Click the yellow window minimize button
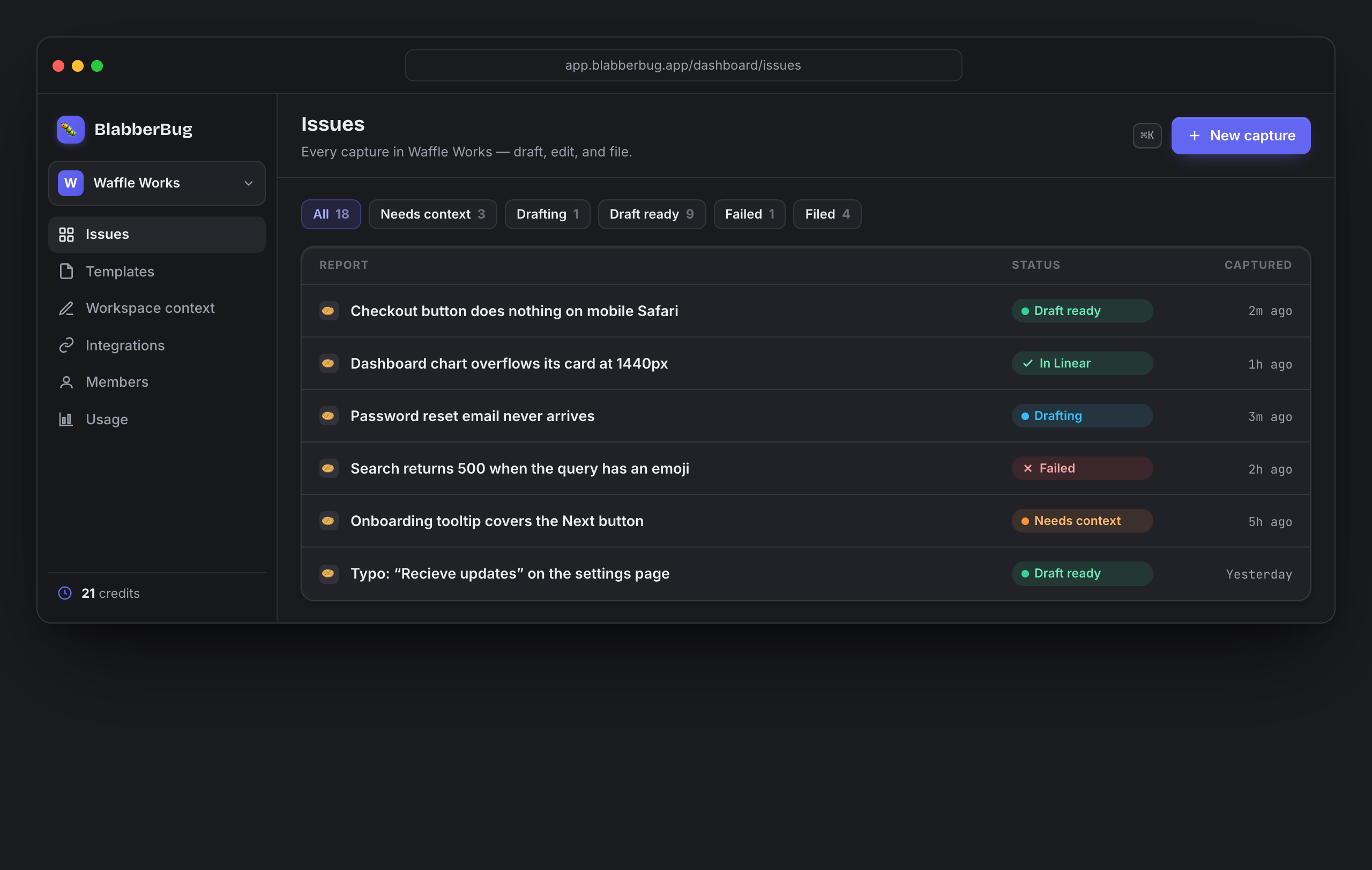The image size is (1372, 870). (x=78, y=66)
